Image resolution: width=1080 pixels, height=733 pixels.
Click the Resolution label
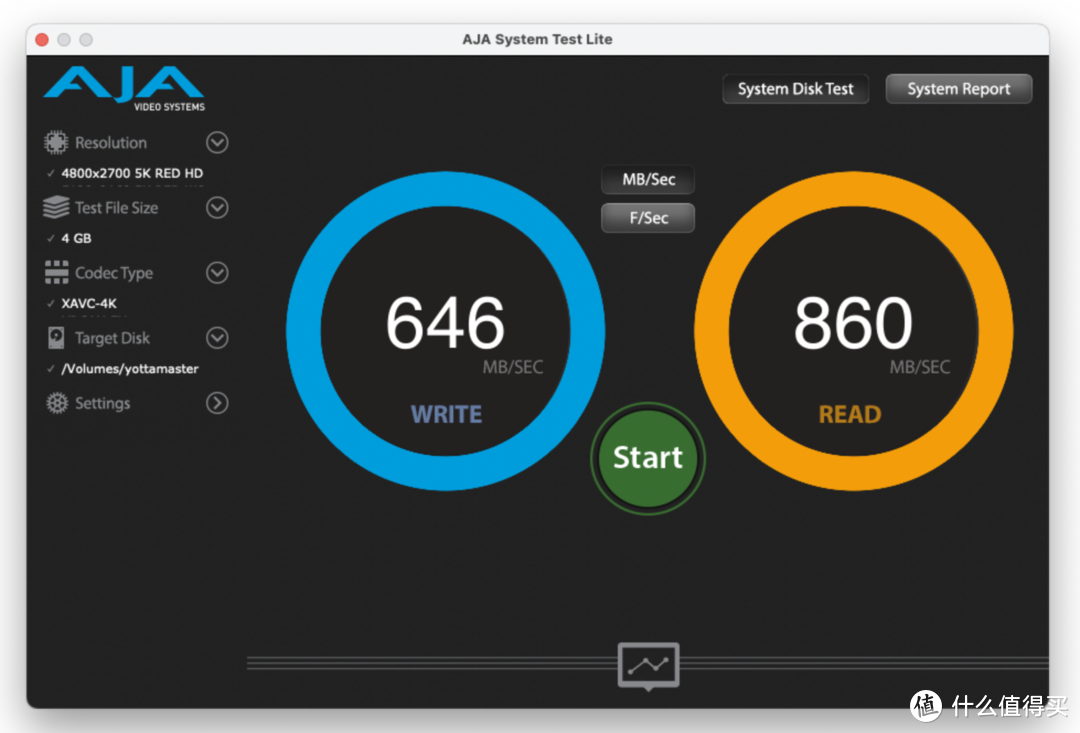(111, 143)
